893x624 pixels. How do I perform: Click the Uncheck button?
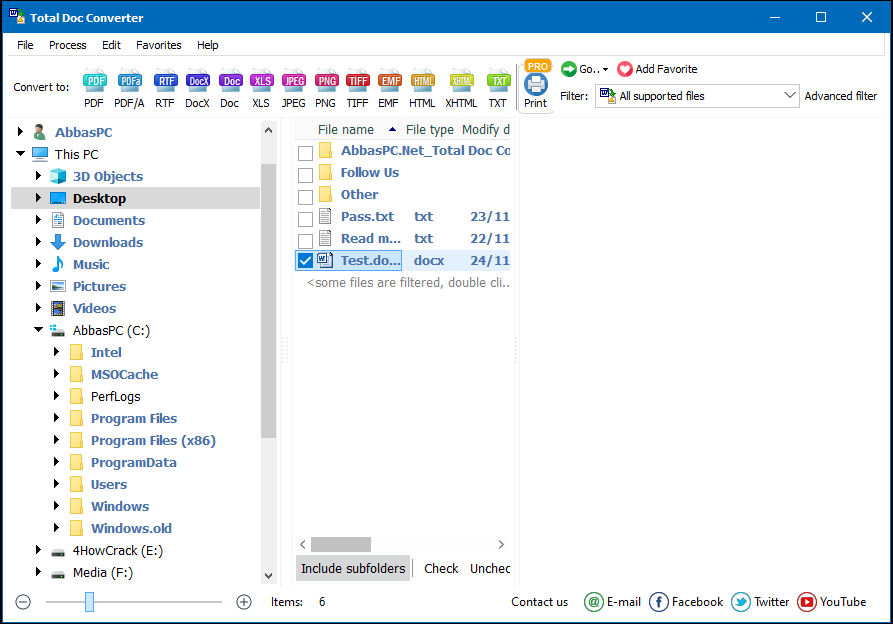click(489, 568)
